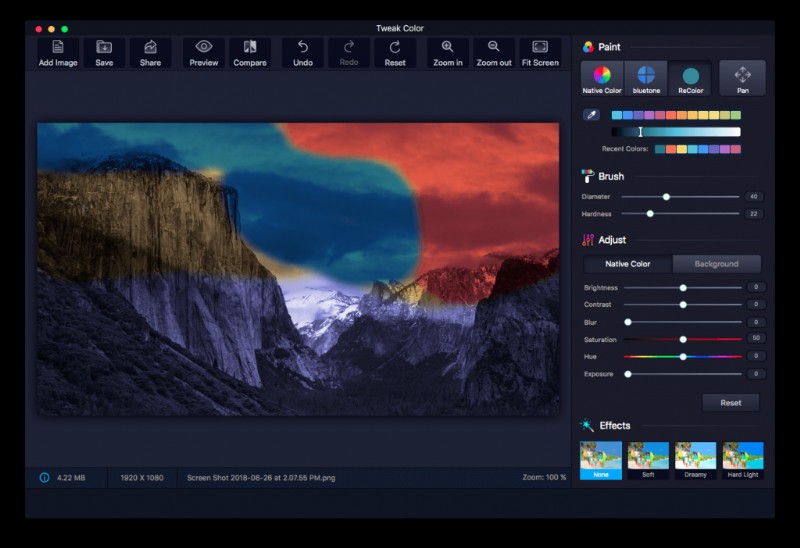Click the Hue slider handle
Viewport: 800px width, 548px height.
coord(683,357)
